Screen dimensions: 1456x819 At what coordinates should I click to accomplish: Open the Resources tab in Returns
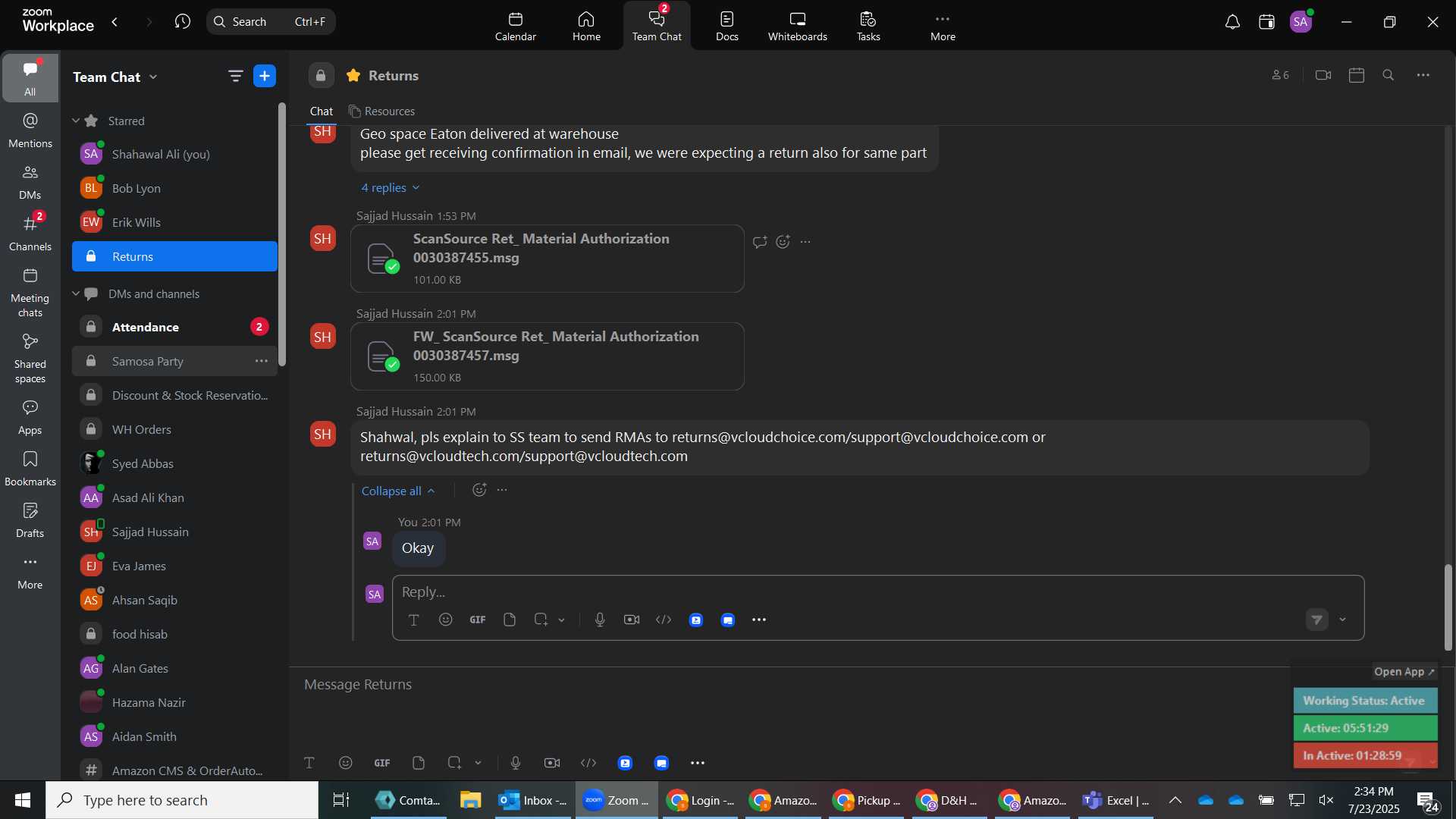[381, 111]
